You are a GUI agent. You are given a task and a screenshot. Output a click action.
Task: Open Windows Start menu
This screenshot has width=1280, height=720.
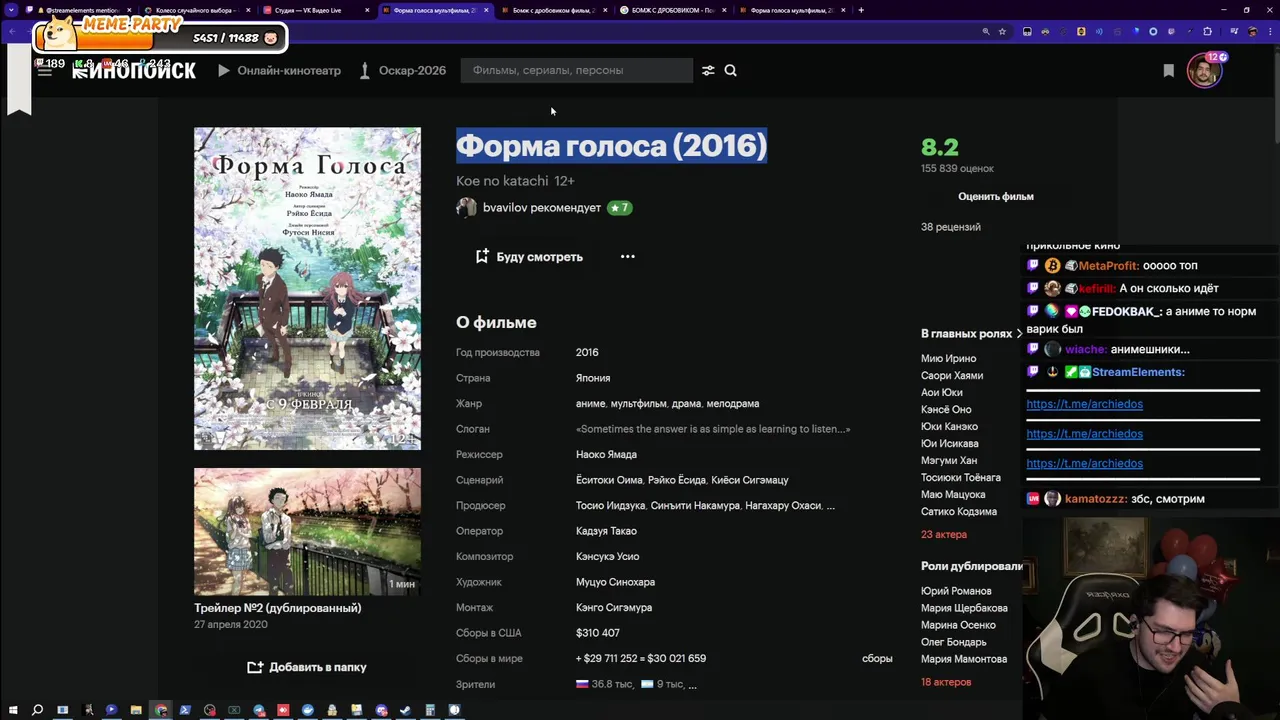(x=12, y=710)
